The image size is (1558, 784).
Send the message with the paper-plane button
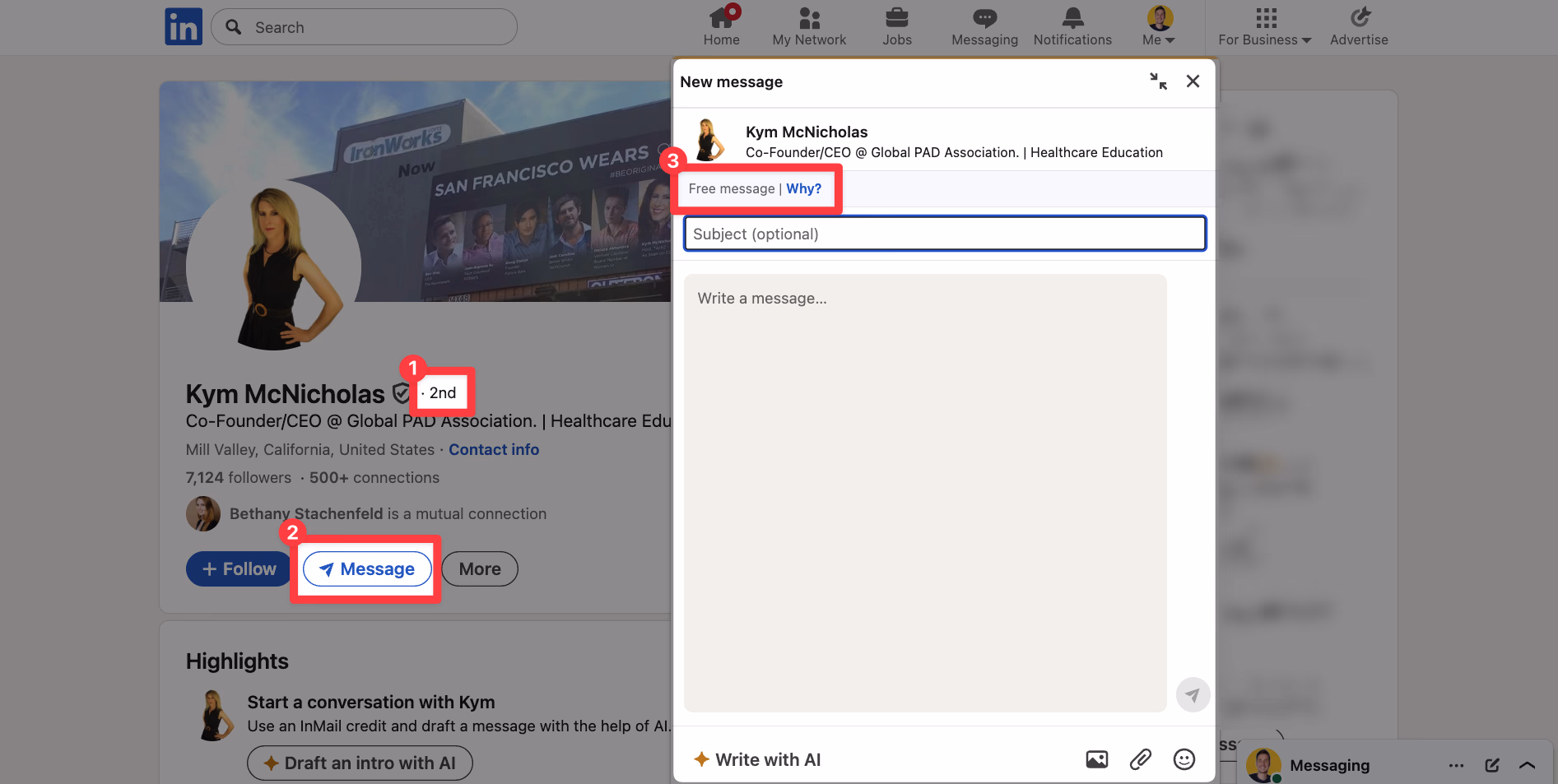point(1193,694)
